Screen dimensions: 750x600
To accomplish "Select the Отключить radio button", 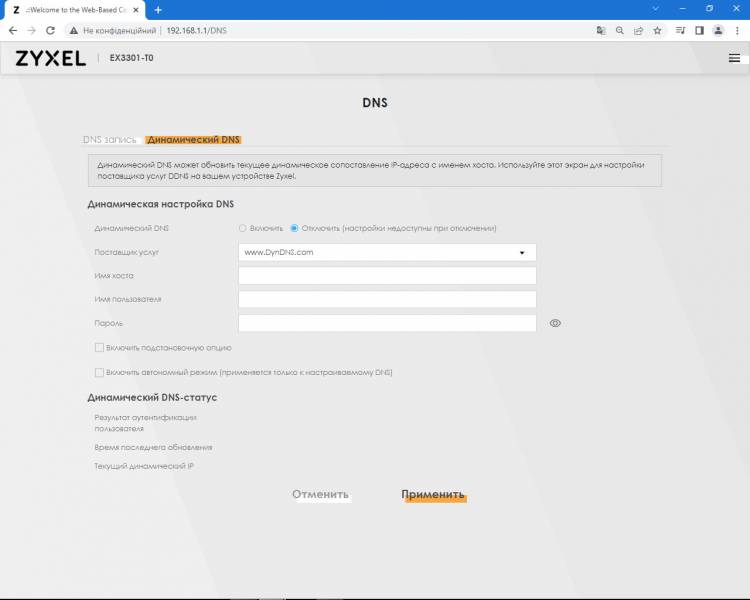I will click(x=294, y=228).
